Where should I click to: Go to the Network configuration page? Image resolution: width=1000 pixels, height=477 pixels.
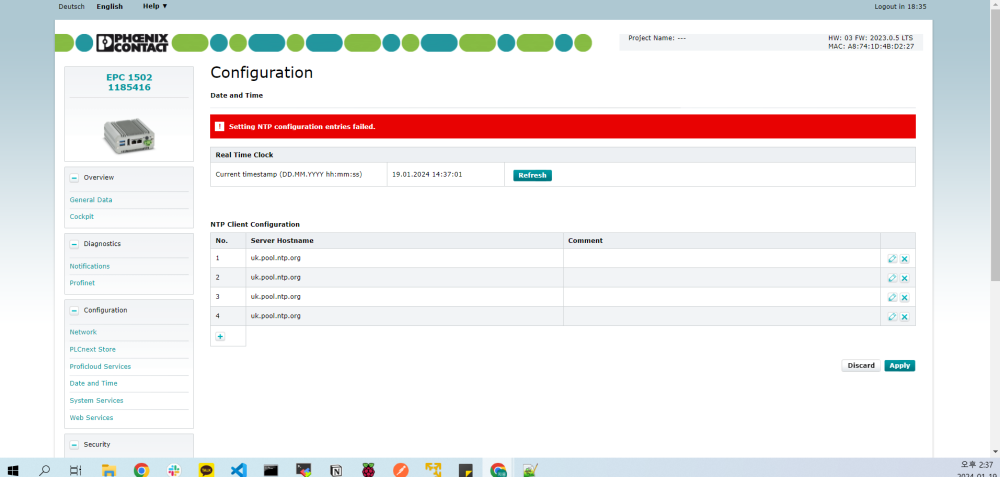click(83, 332)
